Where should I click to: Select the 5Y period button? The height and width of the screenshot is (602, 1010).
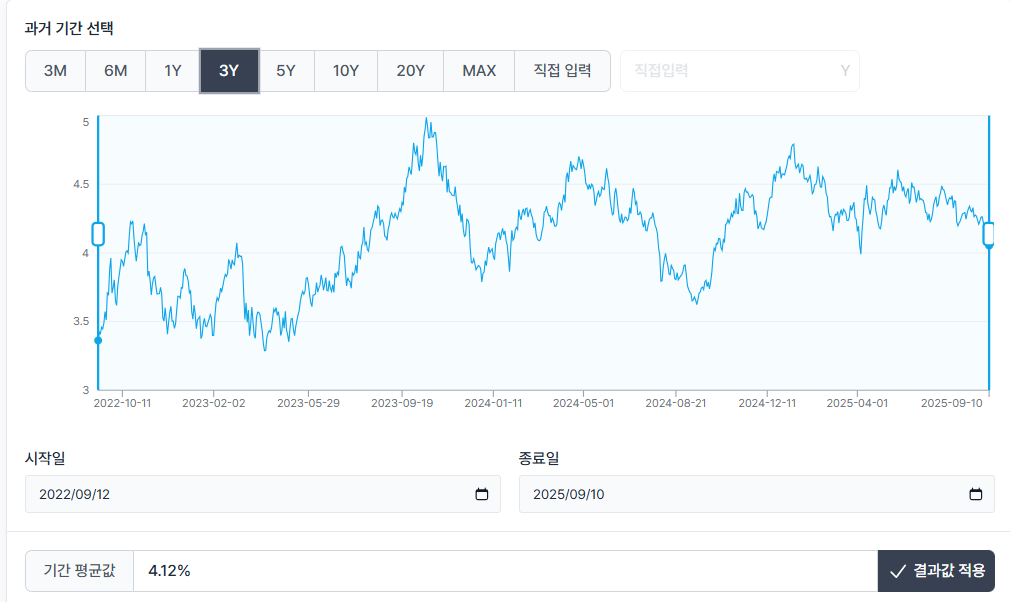286,71
